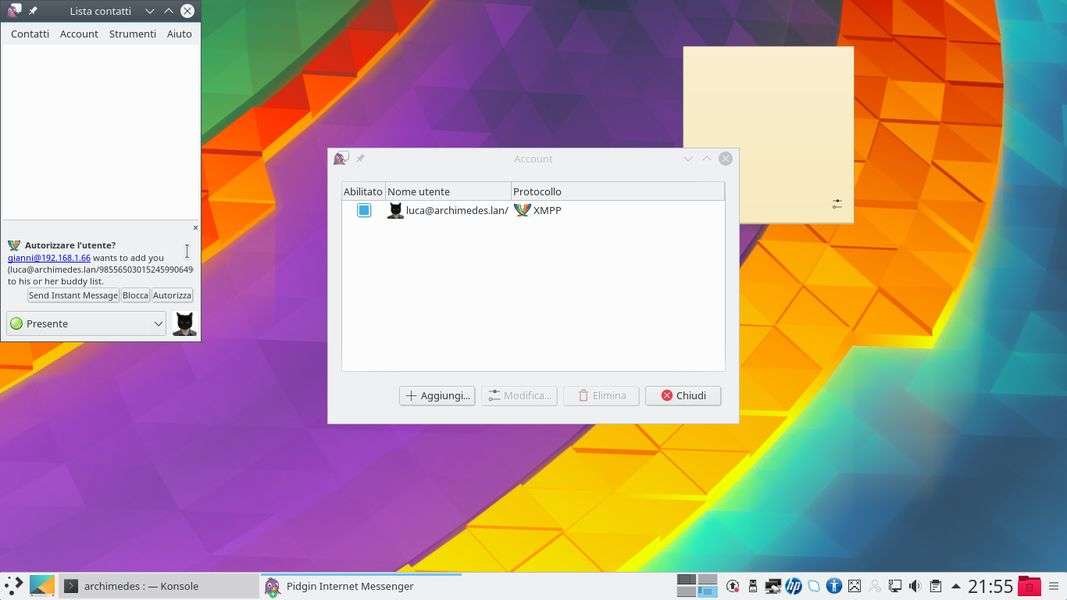This screenshot has width=1067, height=600.
Task: Sort by the Nome utente column header
Action: pos(448,191)
